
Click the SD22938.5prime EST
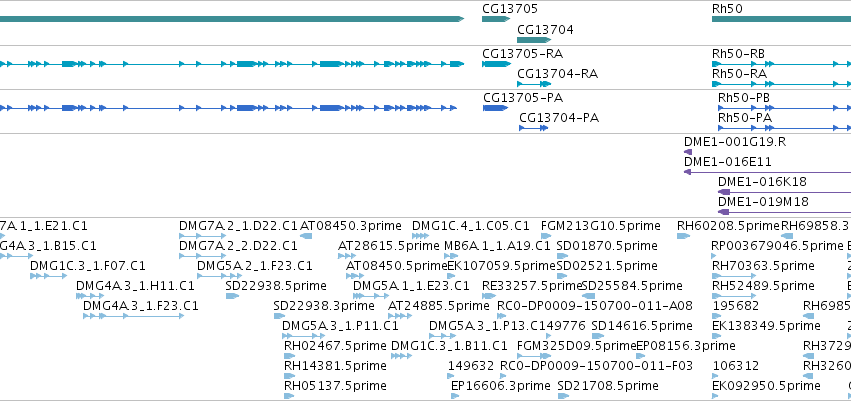[x=232, y=296]
